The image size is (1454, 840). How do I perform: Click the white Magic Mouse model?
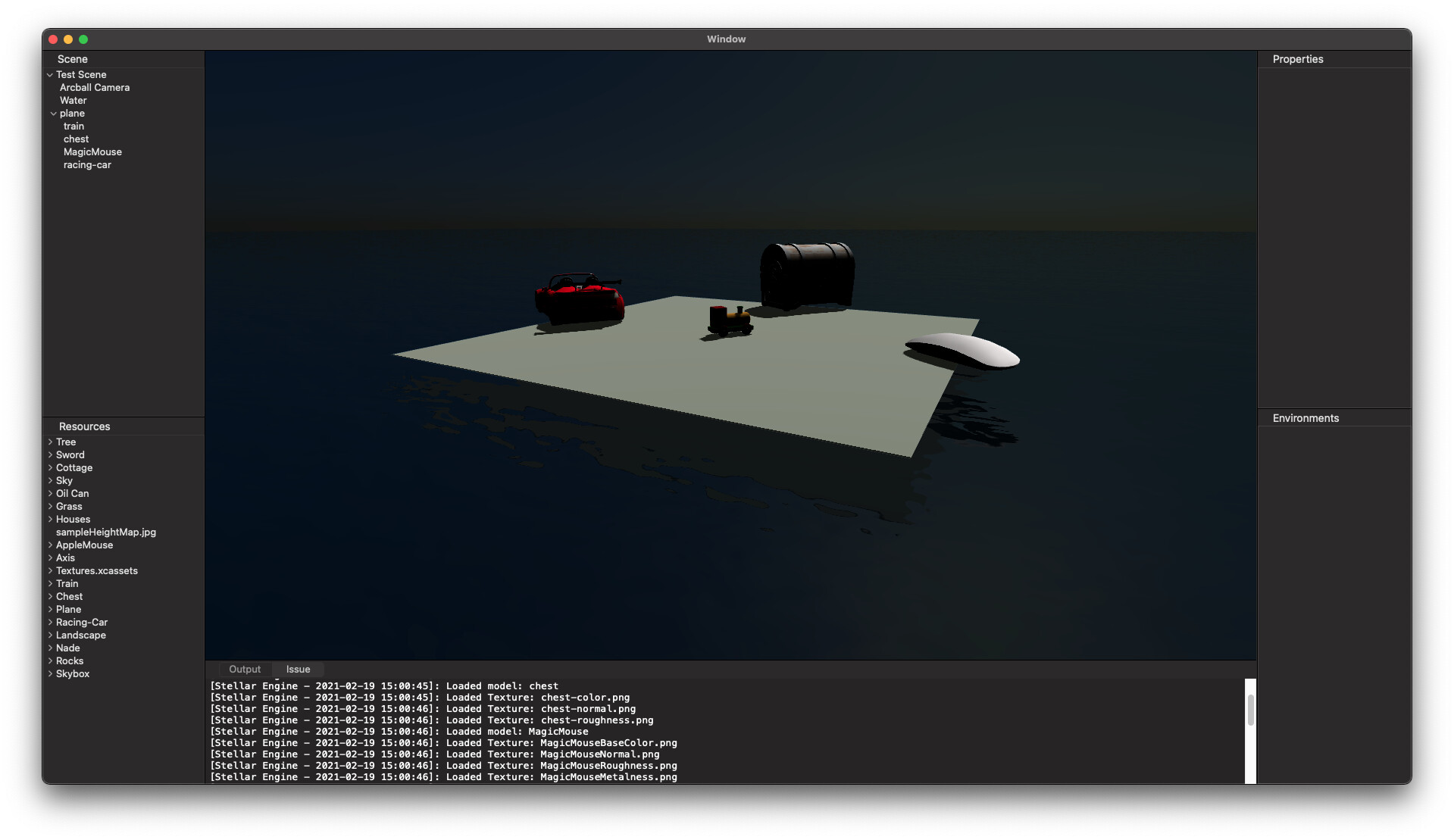964,351
